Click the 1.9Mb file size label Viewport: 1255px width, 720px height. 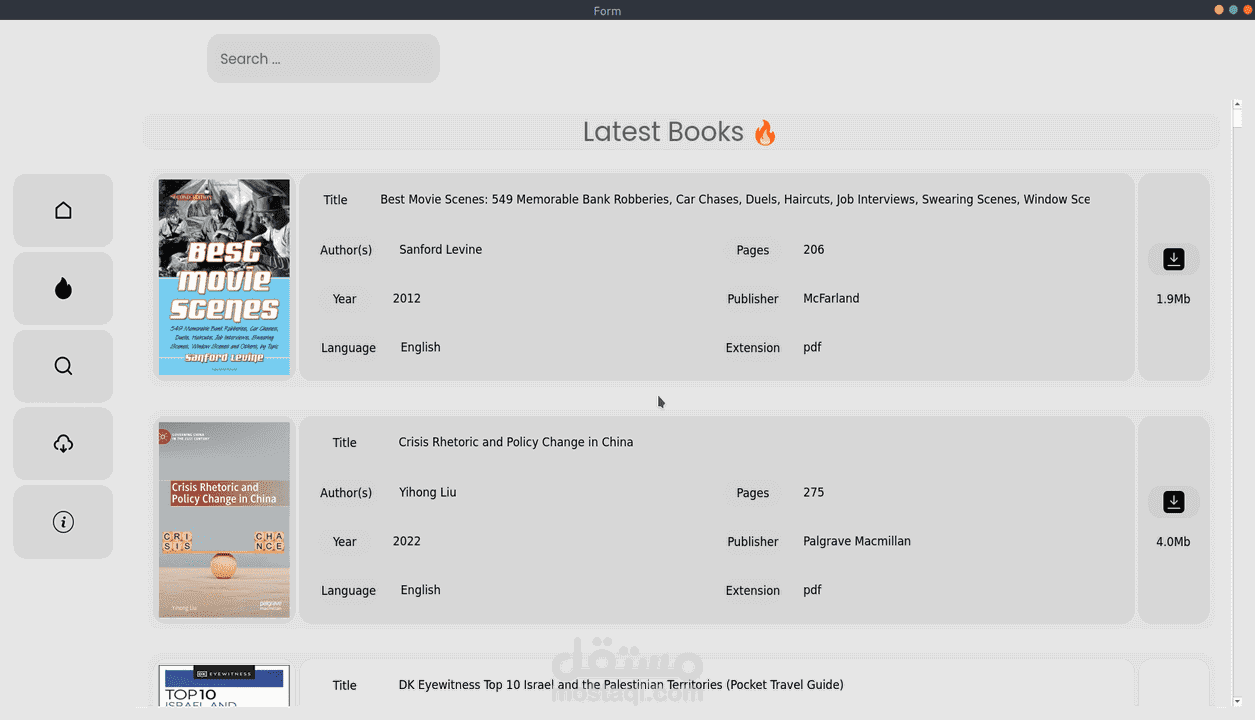pos(1173,299)
